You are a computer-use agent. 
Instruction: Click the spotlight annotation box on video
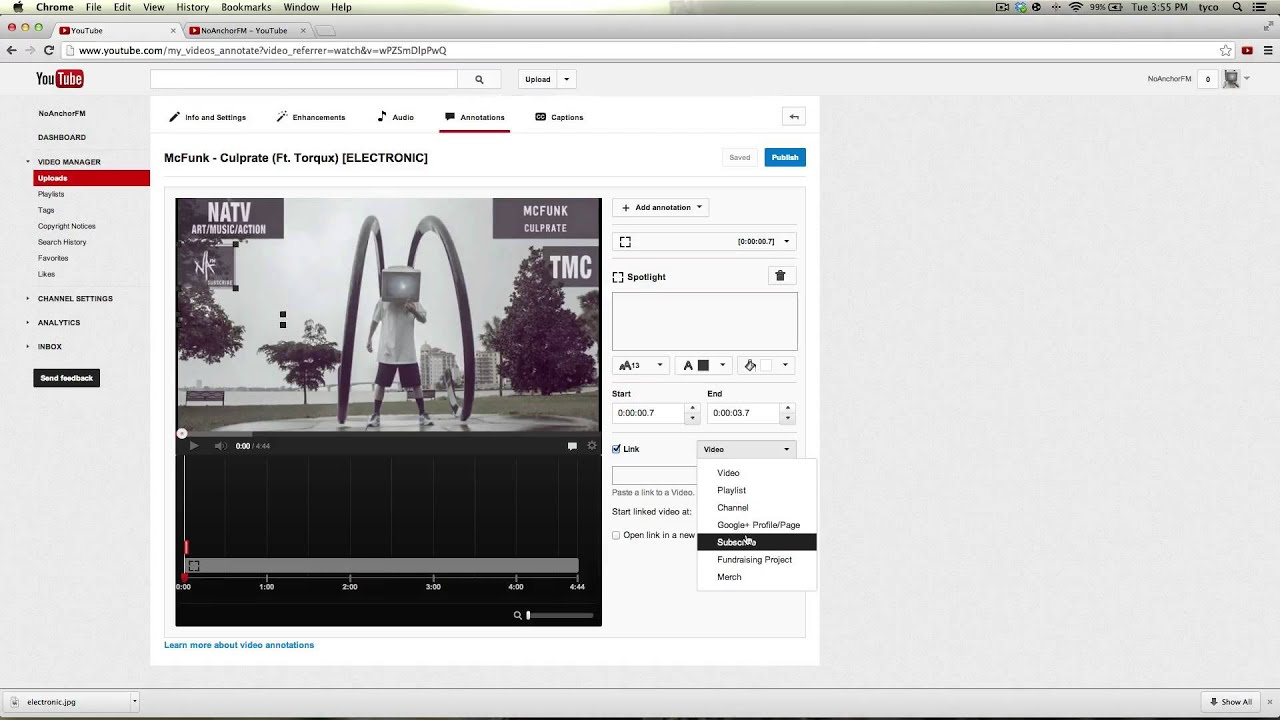point(206,266)
